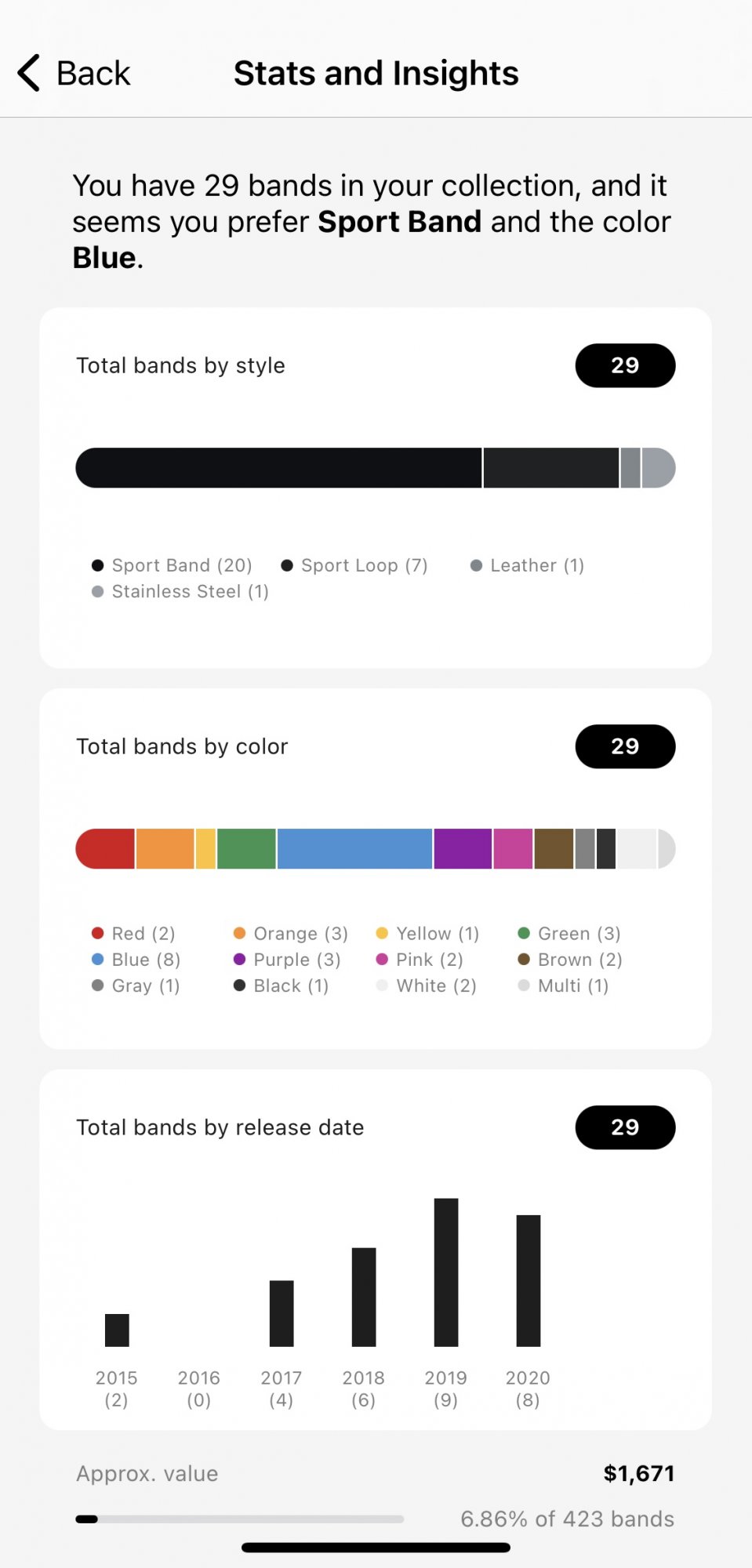Tap the 29 badge beside release date
The image size is (752, 1568).
coord(625,1127)
